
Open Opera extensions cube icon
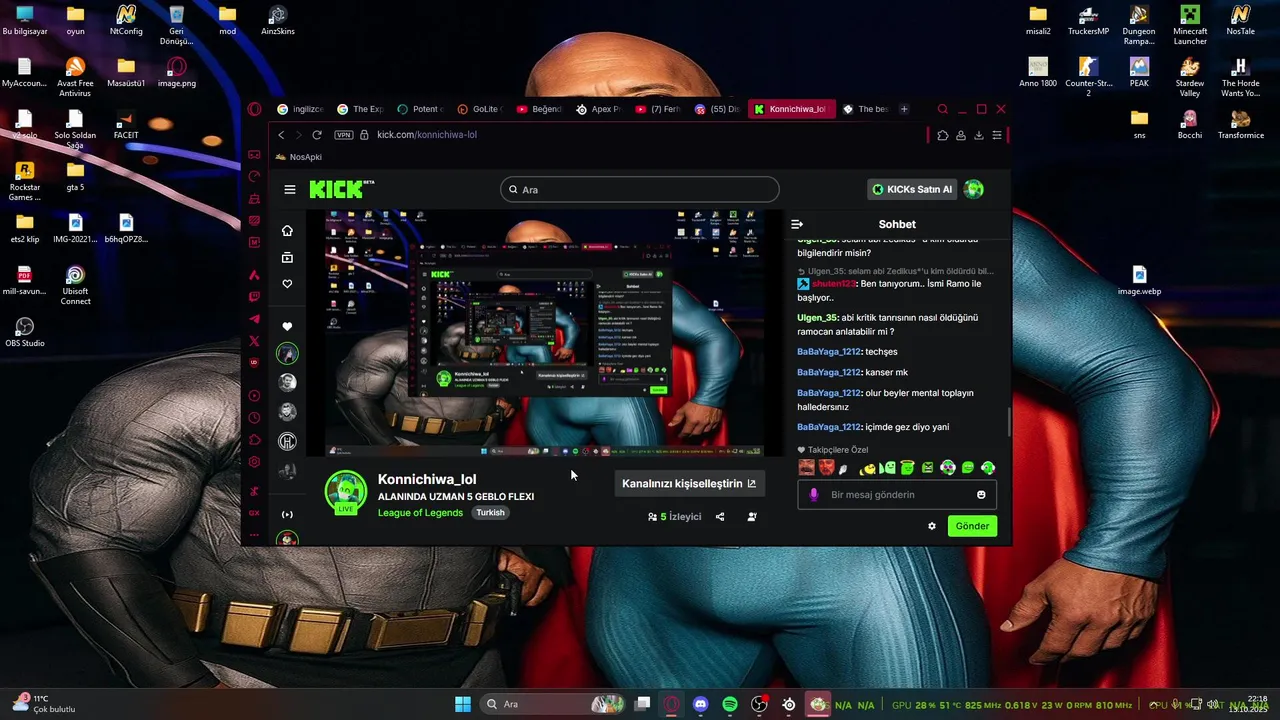tap(942, 135)
